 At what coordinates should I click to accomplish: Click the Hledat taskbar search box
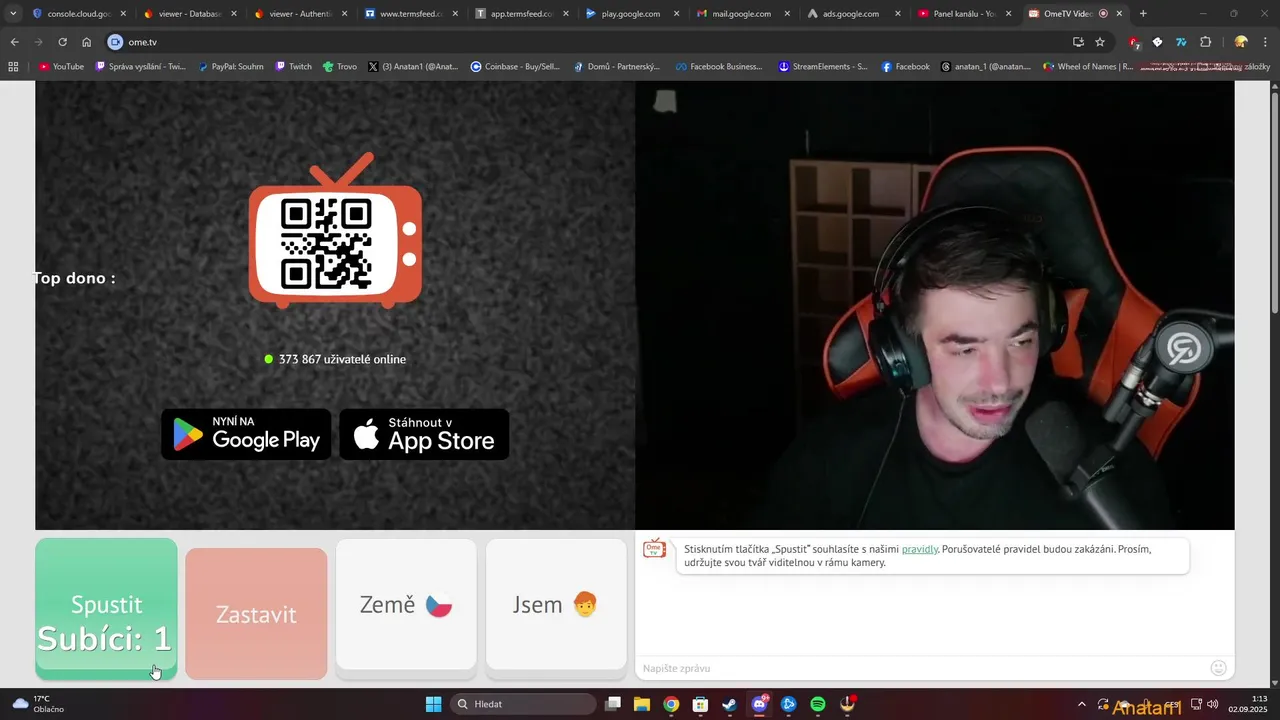pyautogui.click(x=523, y=704)
